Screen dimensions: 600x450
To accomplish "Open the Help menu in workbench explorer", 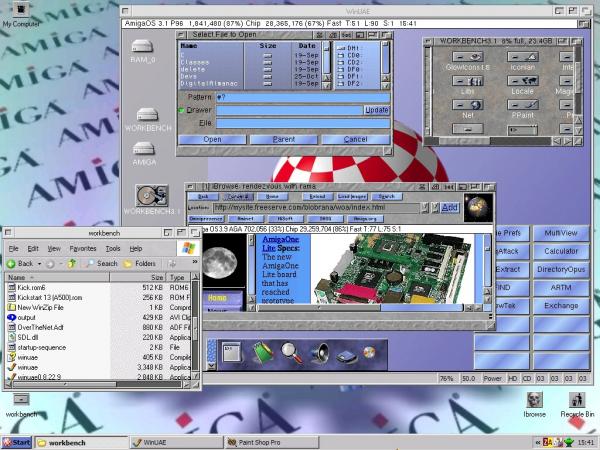I will (136, 249).
